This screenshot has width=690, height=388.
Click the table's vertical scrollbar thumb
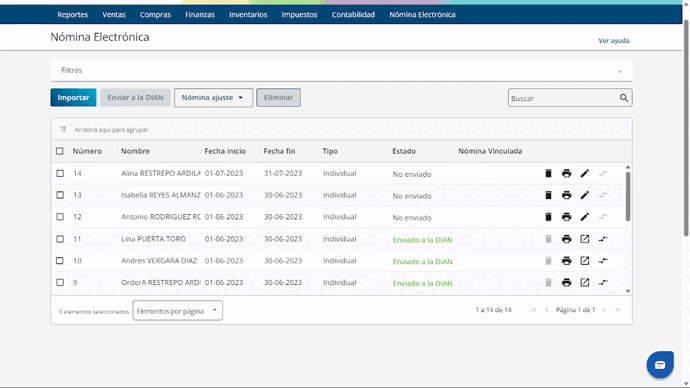point(628,196)
